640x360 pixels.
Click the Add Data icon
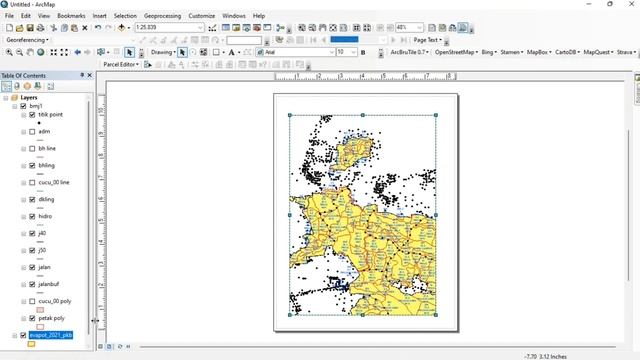(x=122, y=28)
